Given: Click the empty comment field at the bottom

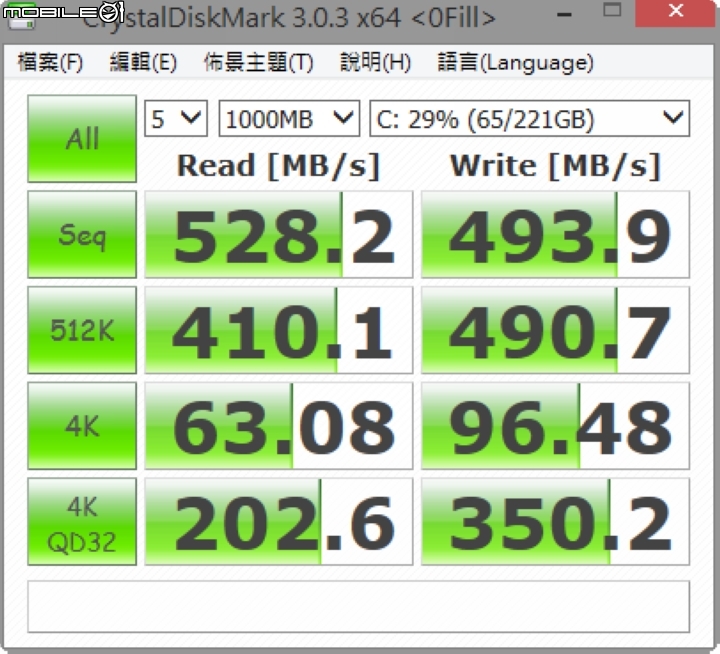Looking at the screenshot, I should [359, 607].
